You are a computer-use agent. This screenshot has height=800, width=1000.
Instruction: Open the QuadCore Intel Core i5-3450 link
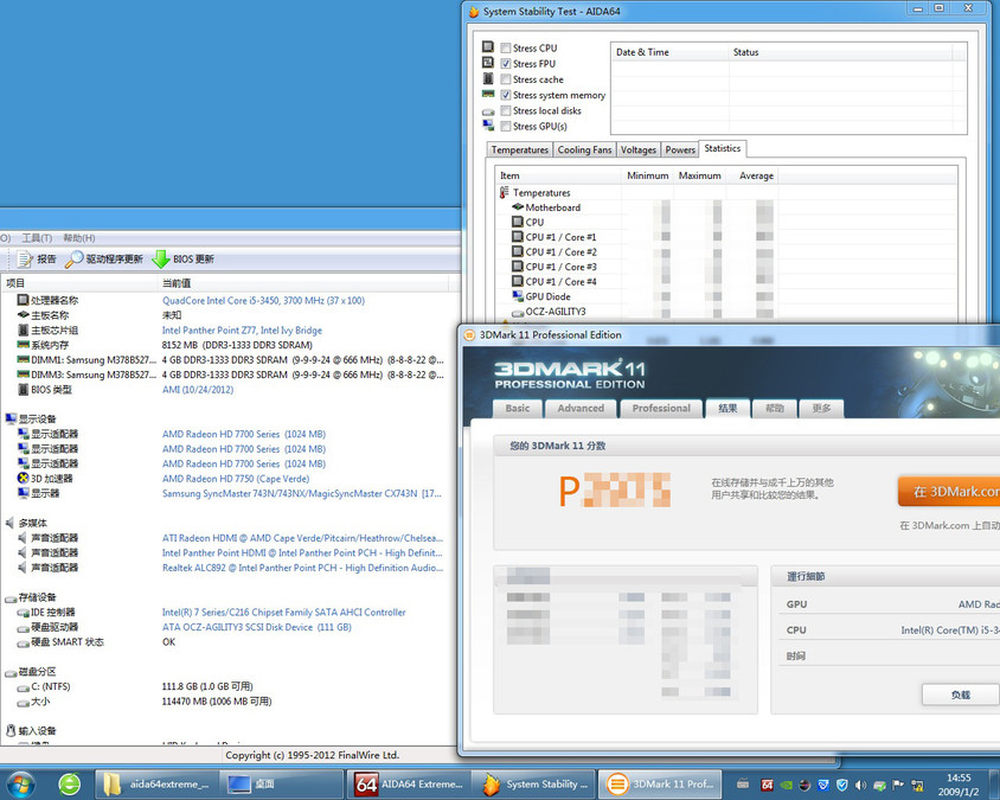click(x=263, y=300)
